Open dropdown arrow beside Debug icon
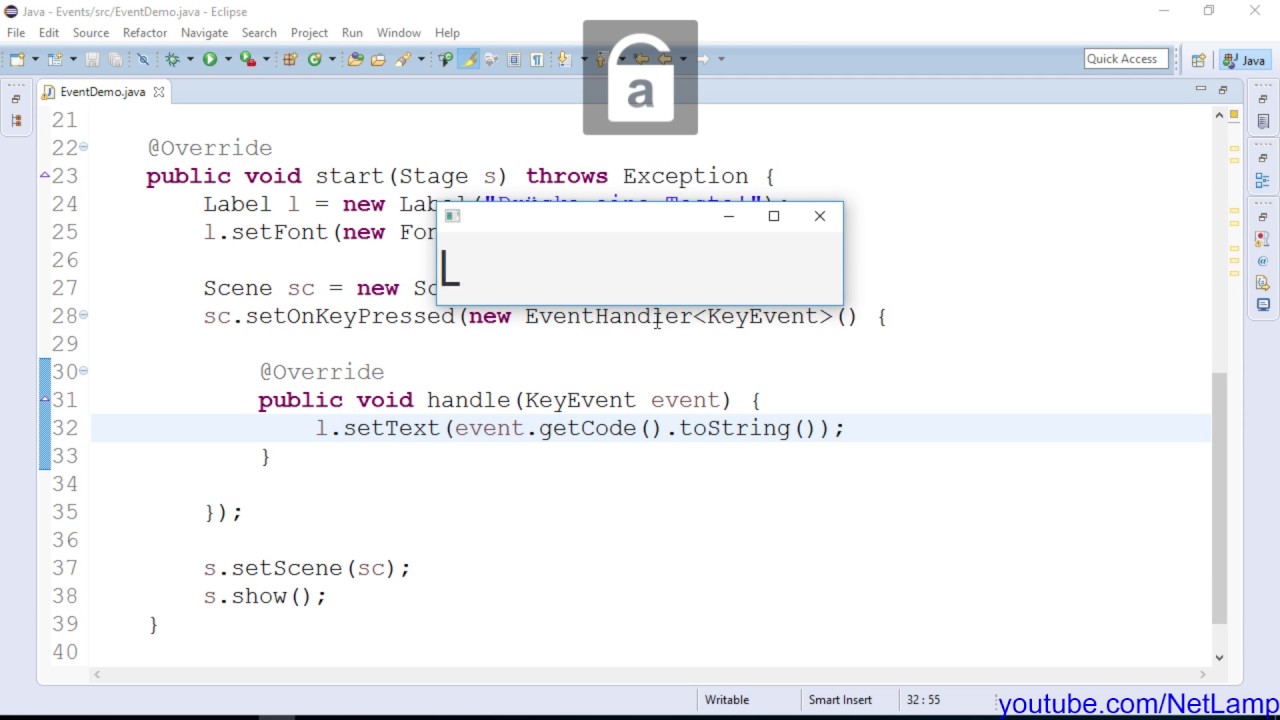The width and height of the screenshot is (1280, 720). (x=190, y=60)
